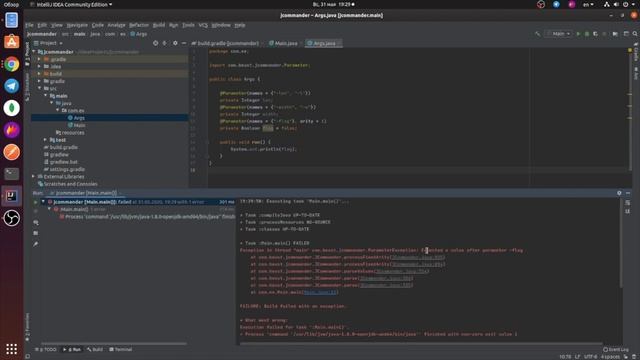Open the File menu
The height and width of the screenshot is (360, 640).
pyautogui.click(x=29, y=25)
